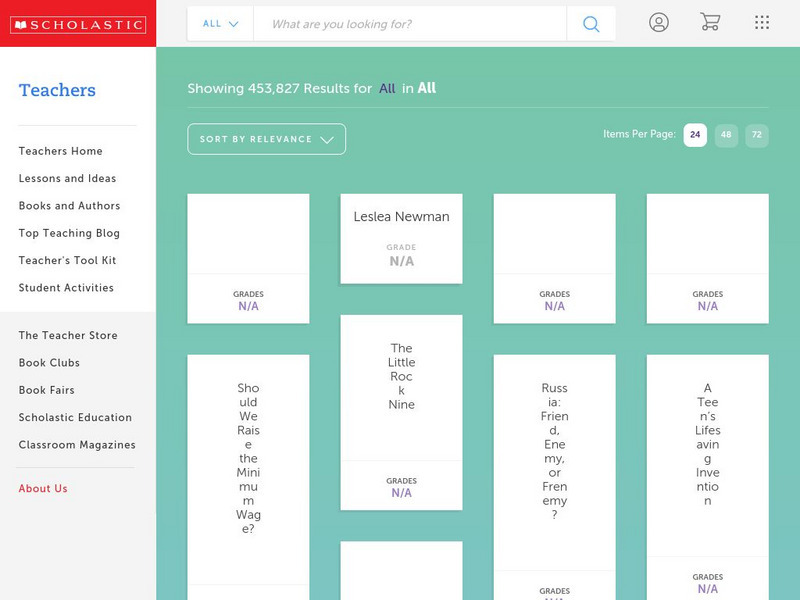800x600 pixels.
Task: Open The Little Rock Nine result card
Action: [402, 412]
